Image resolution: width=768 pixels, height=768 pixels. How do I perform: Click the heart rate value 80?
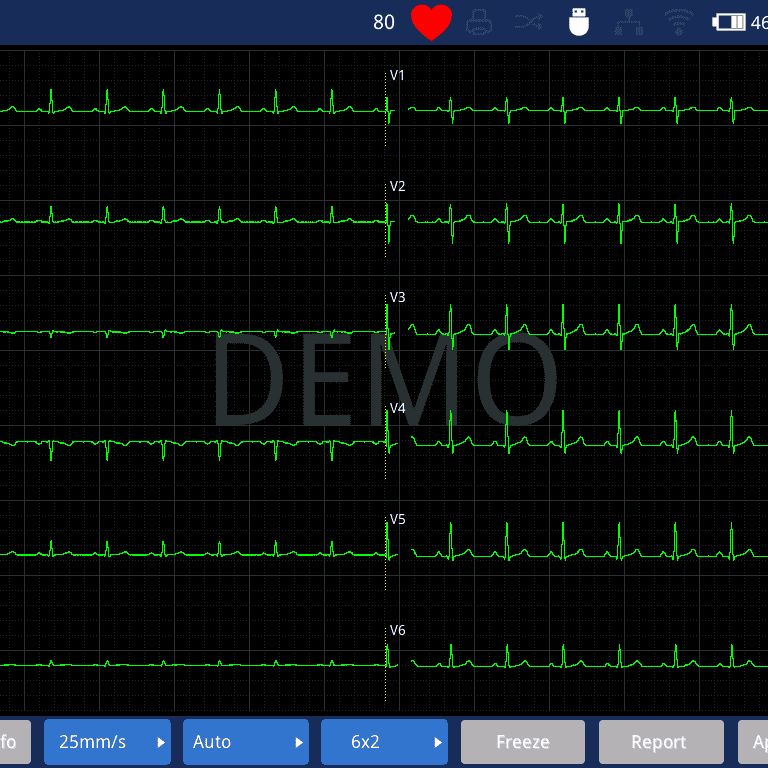[384, 22]
